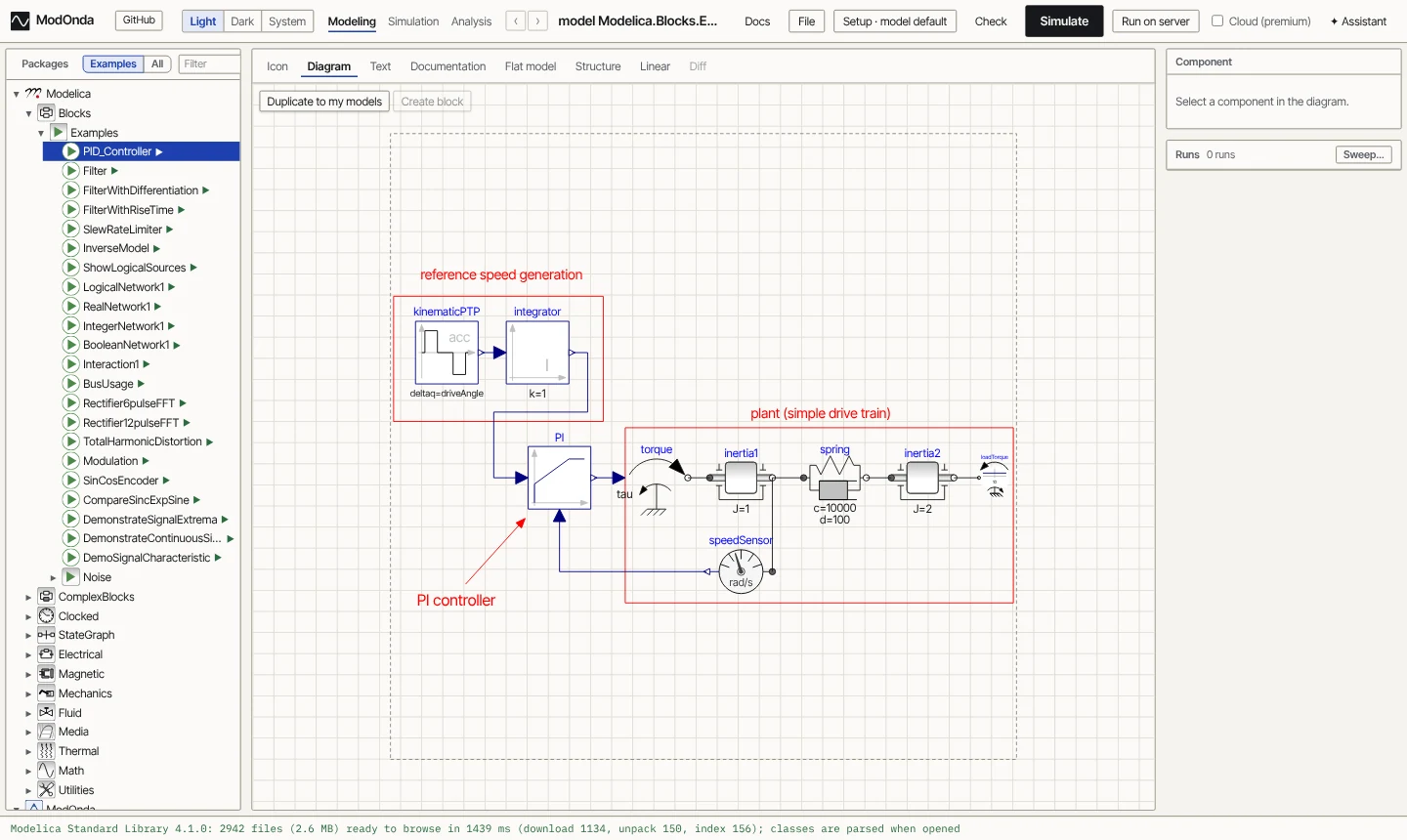Select the integrator block in the diagram
The image size is (1407, 840).
point(537,353)
